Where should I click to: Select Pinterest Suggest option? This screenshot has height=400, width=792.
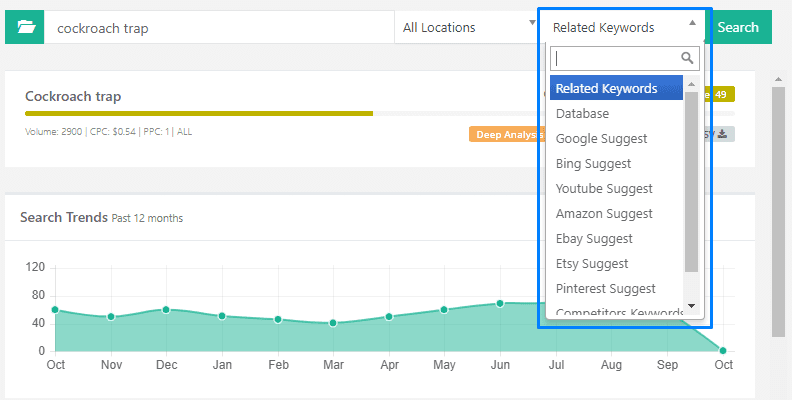[605, 289]
